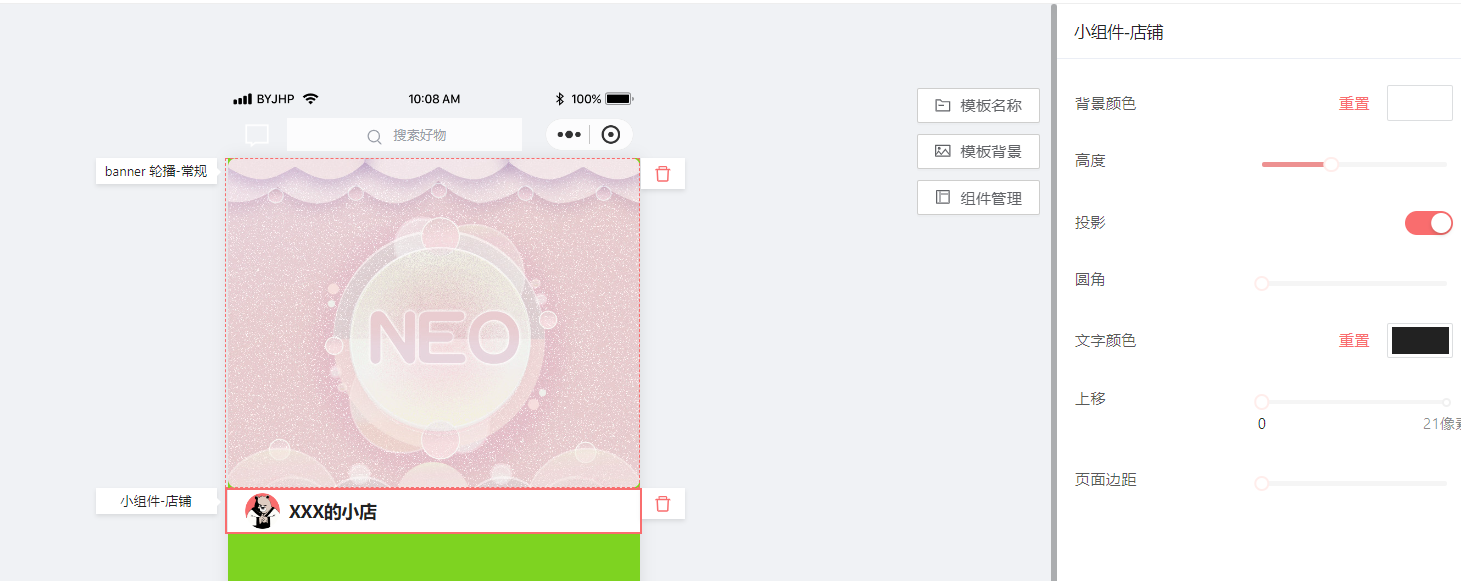Click the 高度 slider handle

click(x=1331, y=164)
